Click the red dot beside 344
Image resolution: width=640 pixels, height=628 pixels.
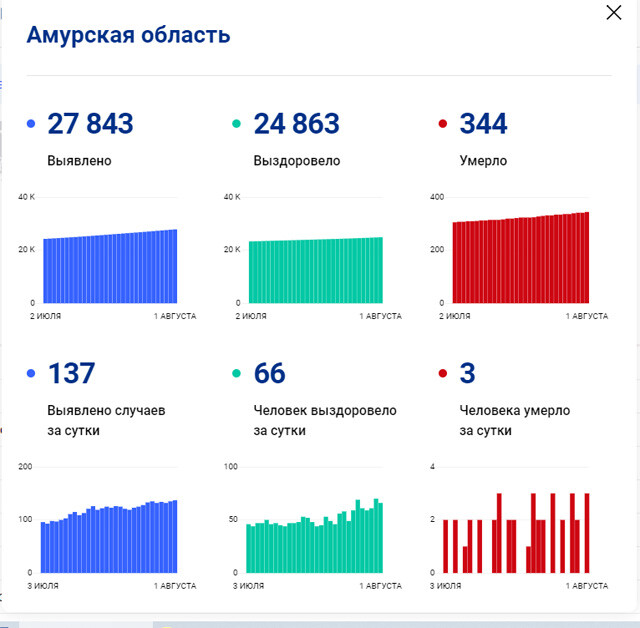(442, 123)
